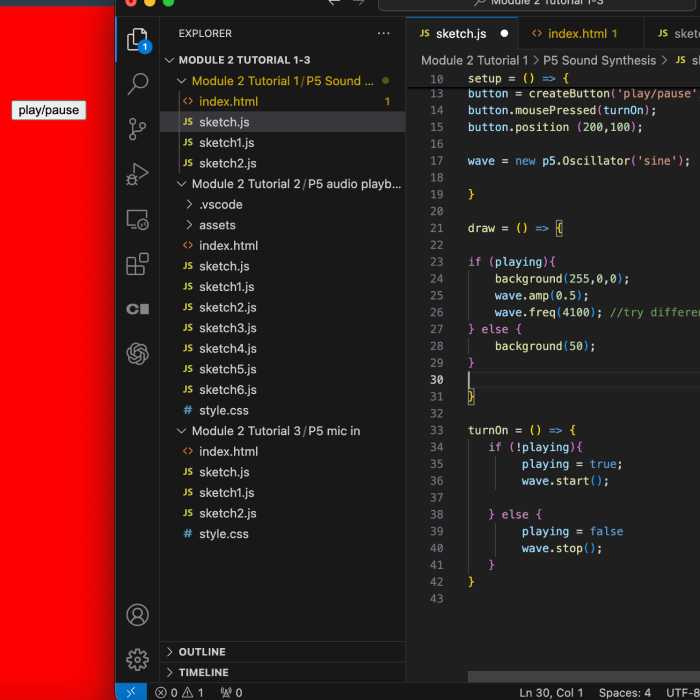Open the Explorer view in activity bar

[138, 40]
